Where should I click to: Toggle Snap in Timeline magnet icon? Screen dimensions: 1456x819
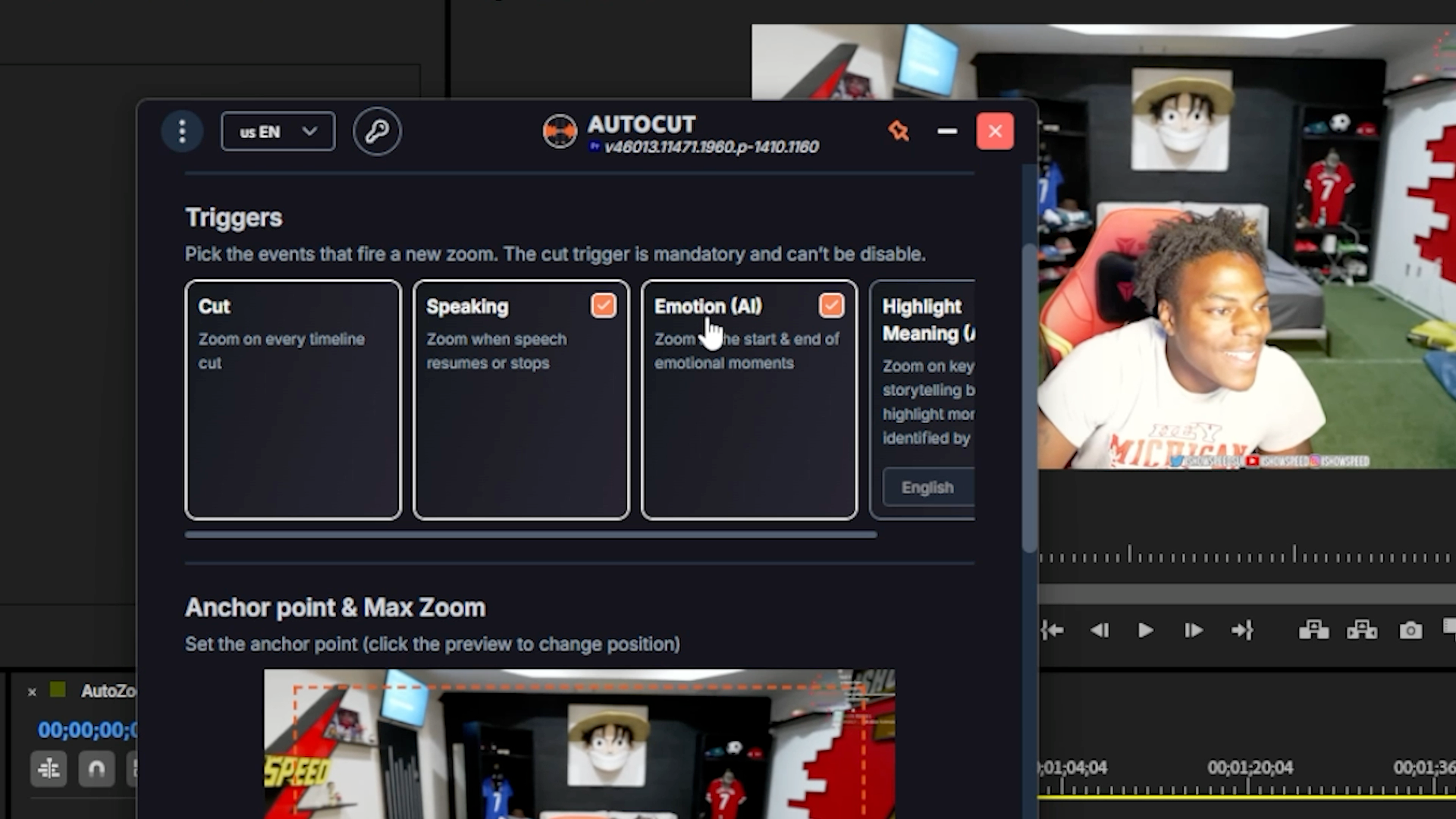(96, 770)
